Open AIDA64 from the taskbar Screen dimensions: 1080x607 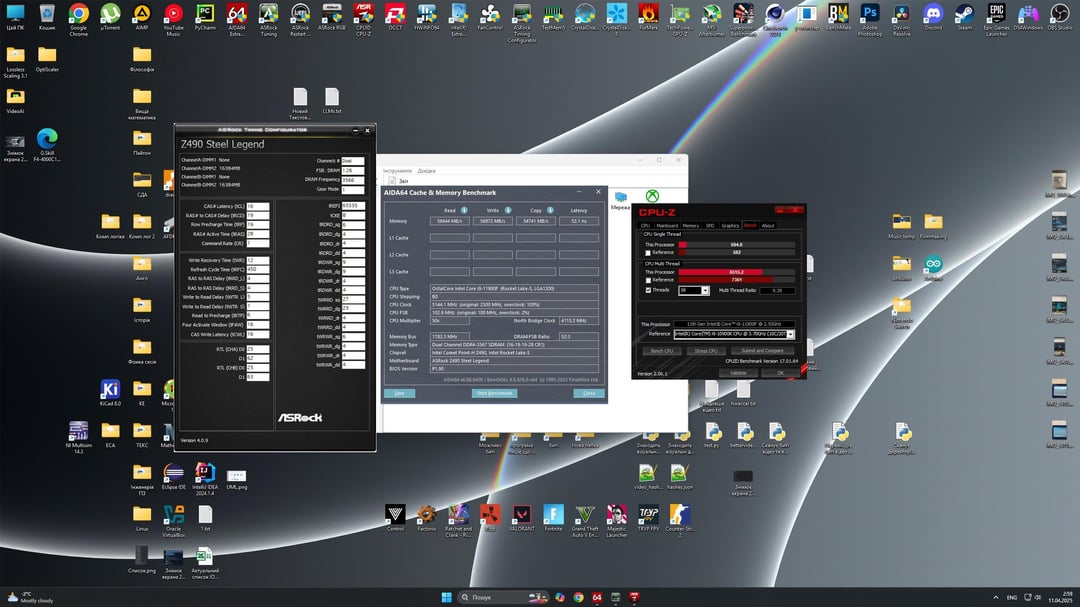tap(597, 597)
